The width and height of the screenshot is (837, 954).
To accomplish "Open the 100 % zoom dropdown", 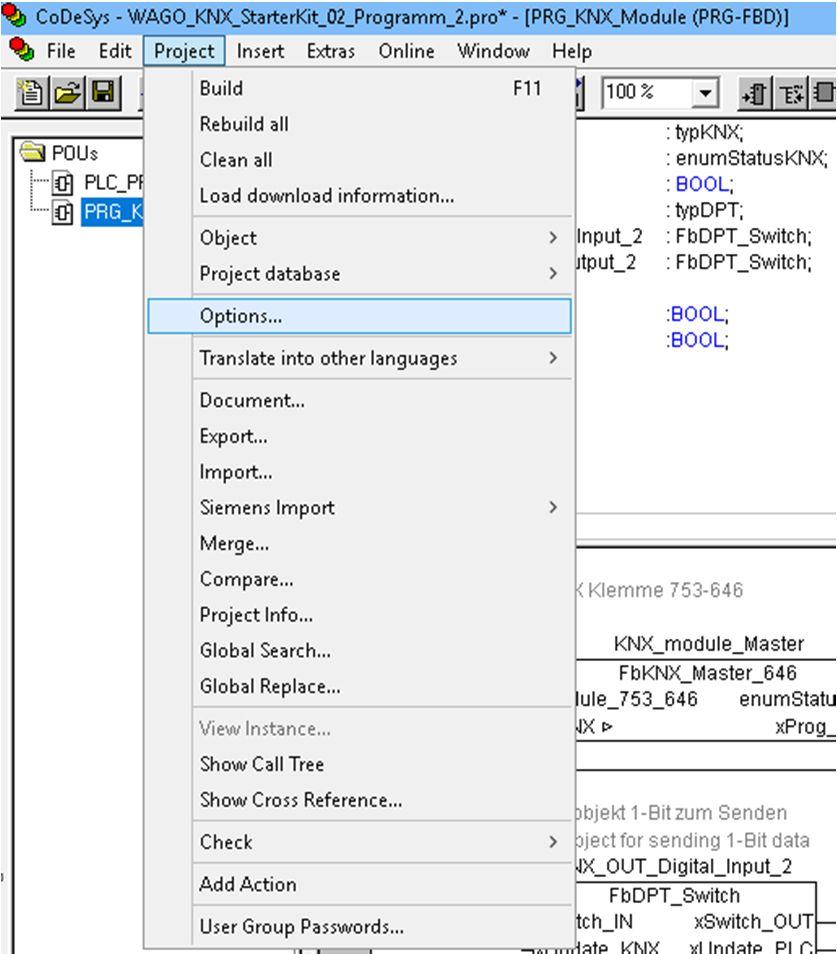I will [705, 94].
